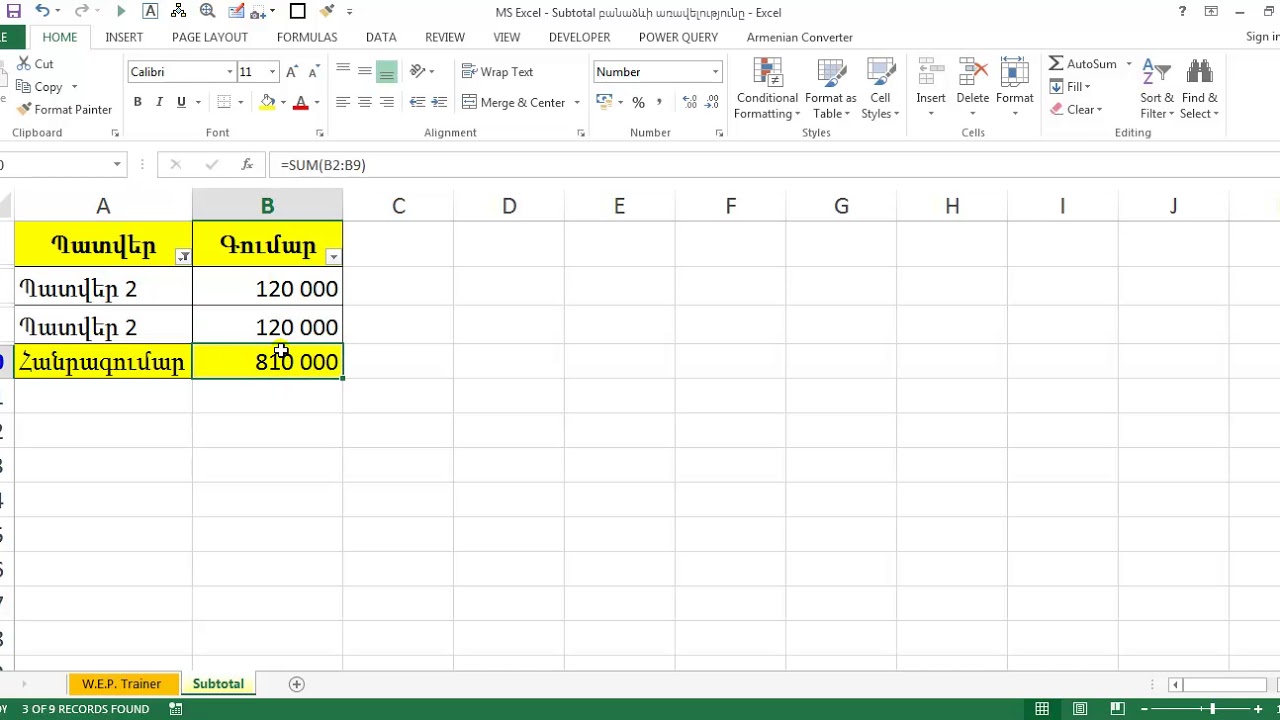This screenshot has height=720, width=1280.
Task: Click the Cut scissors button
Action: coord(36,64)
